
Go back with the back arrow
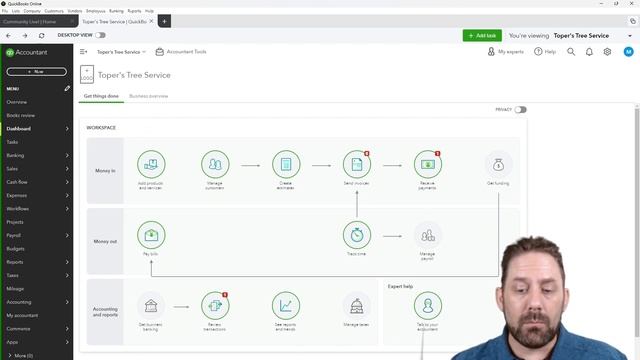pyautogui.click(x=9, y=36)
